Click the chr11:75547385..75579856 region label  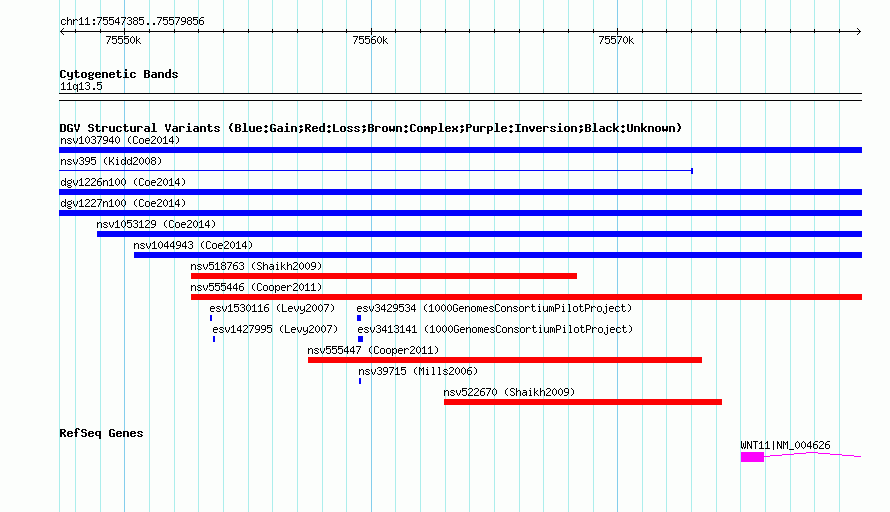132,22
